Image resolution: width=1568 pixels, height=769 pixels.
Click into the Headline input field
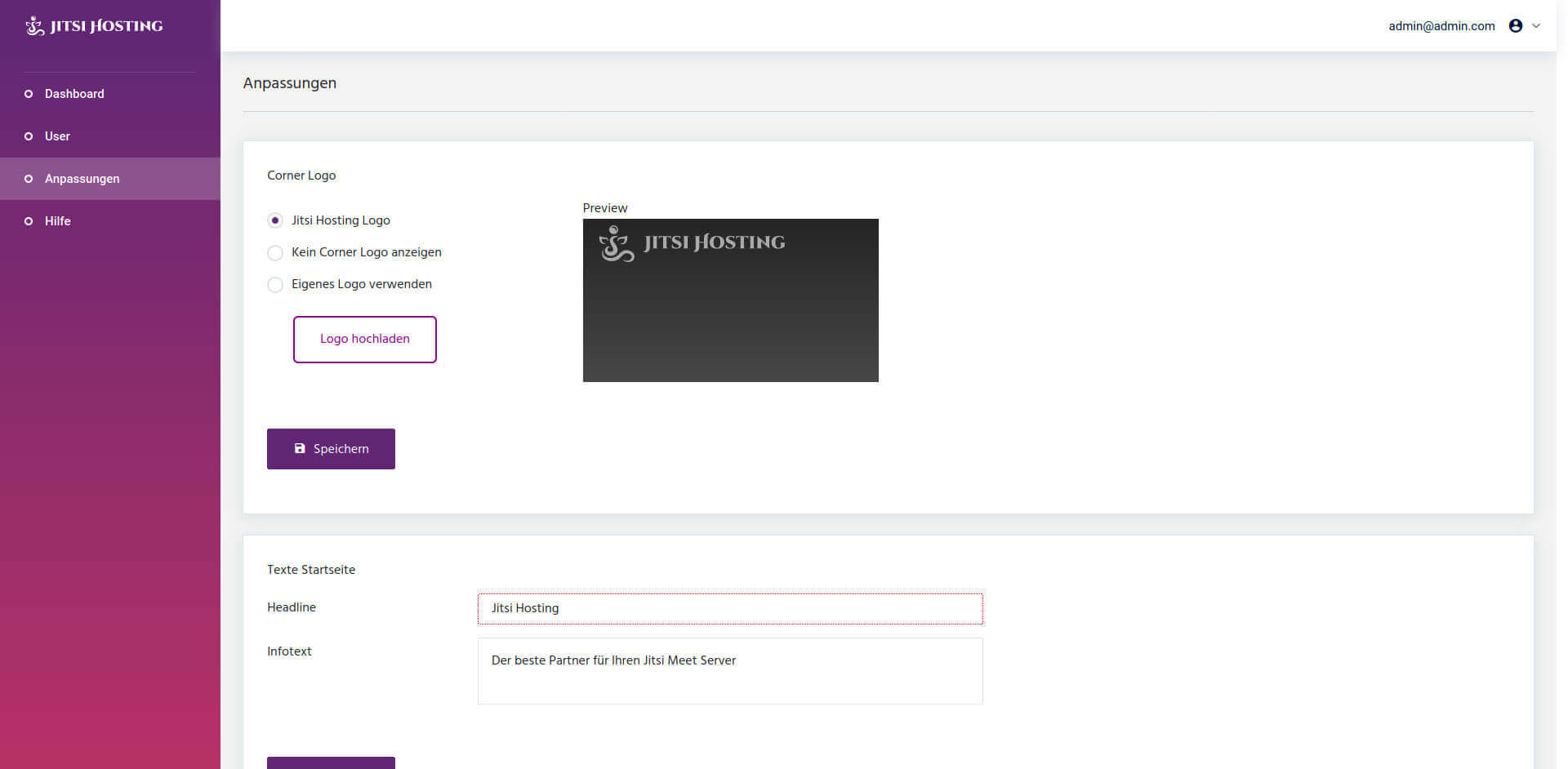(730, 609)
